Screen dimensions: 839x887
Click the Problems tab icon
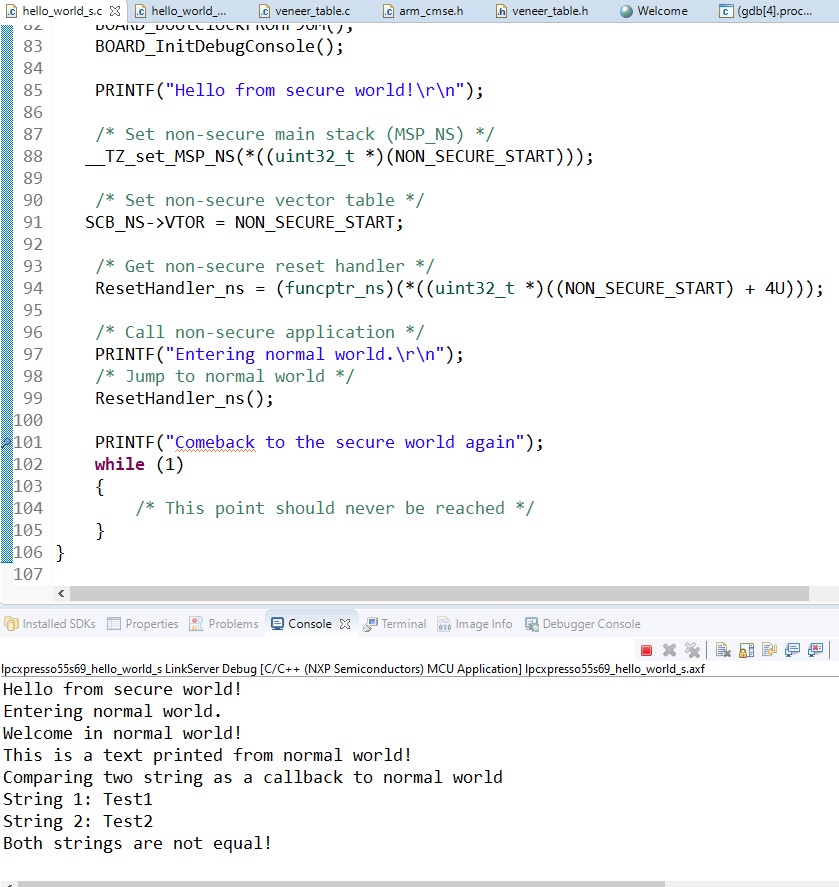click(x=196, y=624)
